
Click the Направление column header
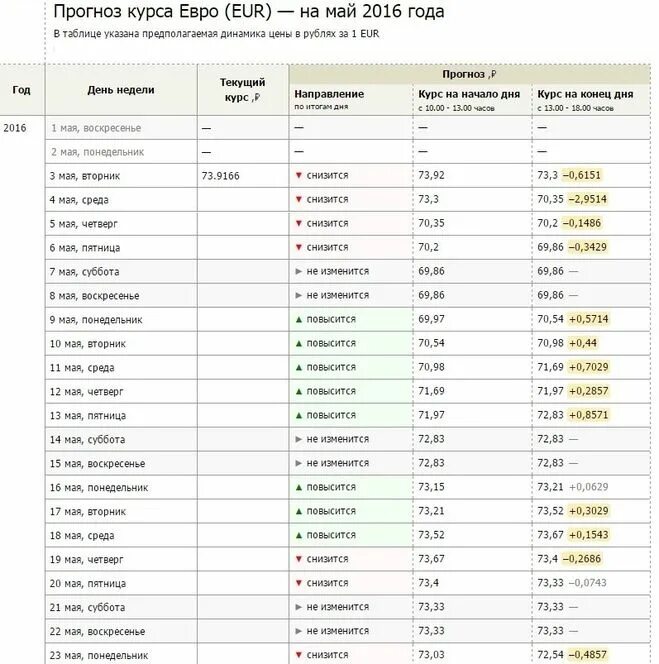click(x=328, y=93)
